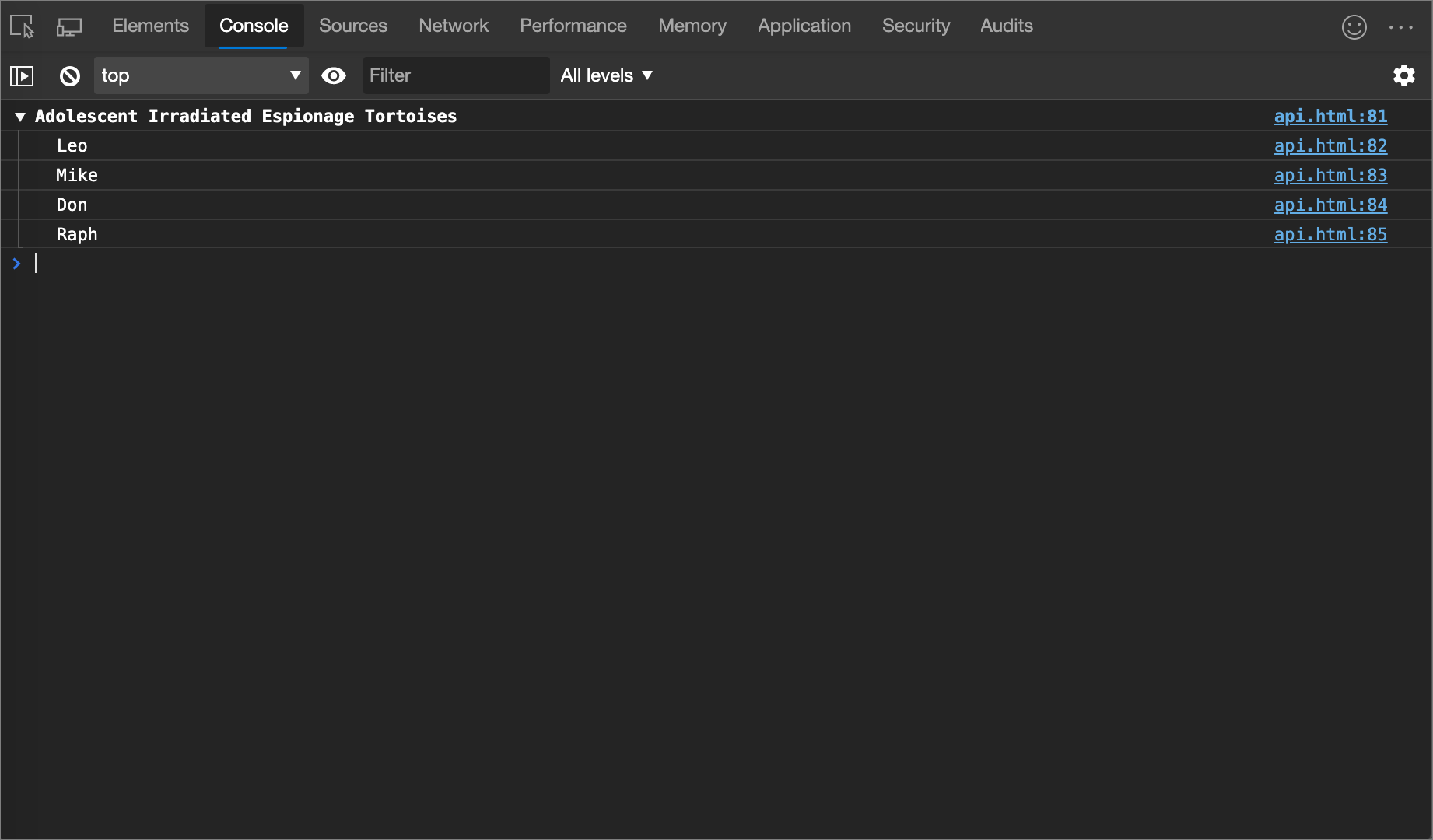Clear the console messages
This screenshot has height=840, width=1433.
(x=69, y=75)
